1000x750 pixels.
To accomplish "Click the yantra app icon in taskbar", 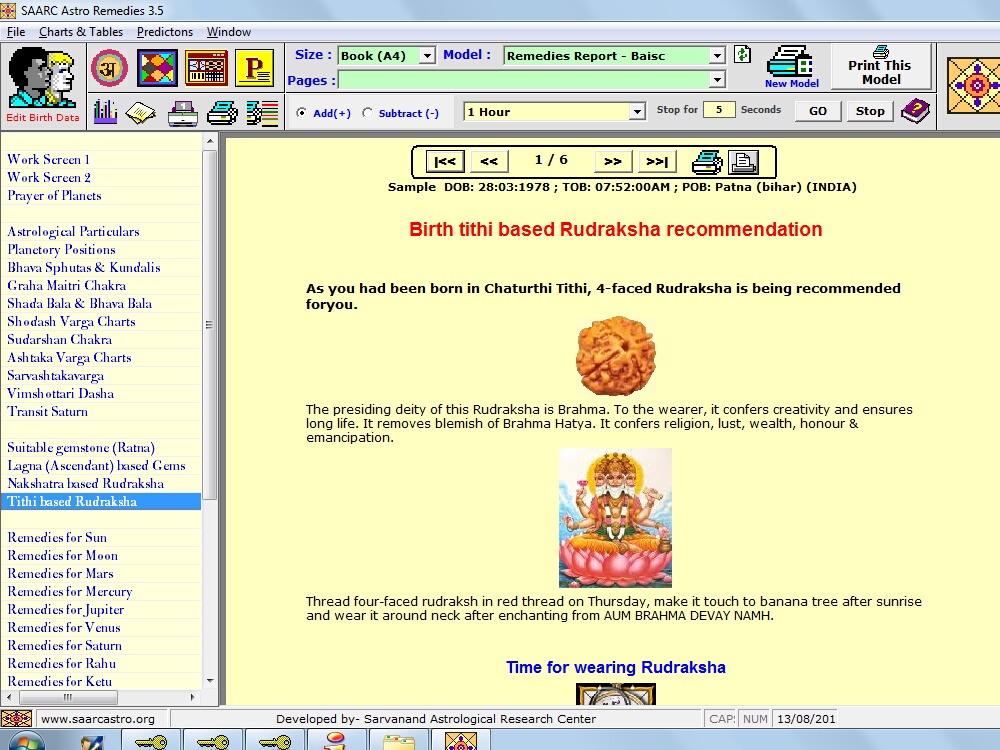I will [x=461, y=741].
